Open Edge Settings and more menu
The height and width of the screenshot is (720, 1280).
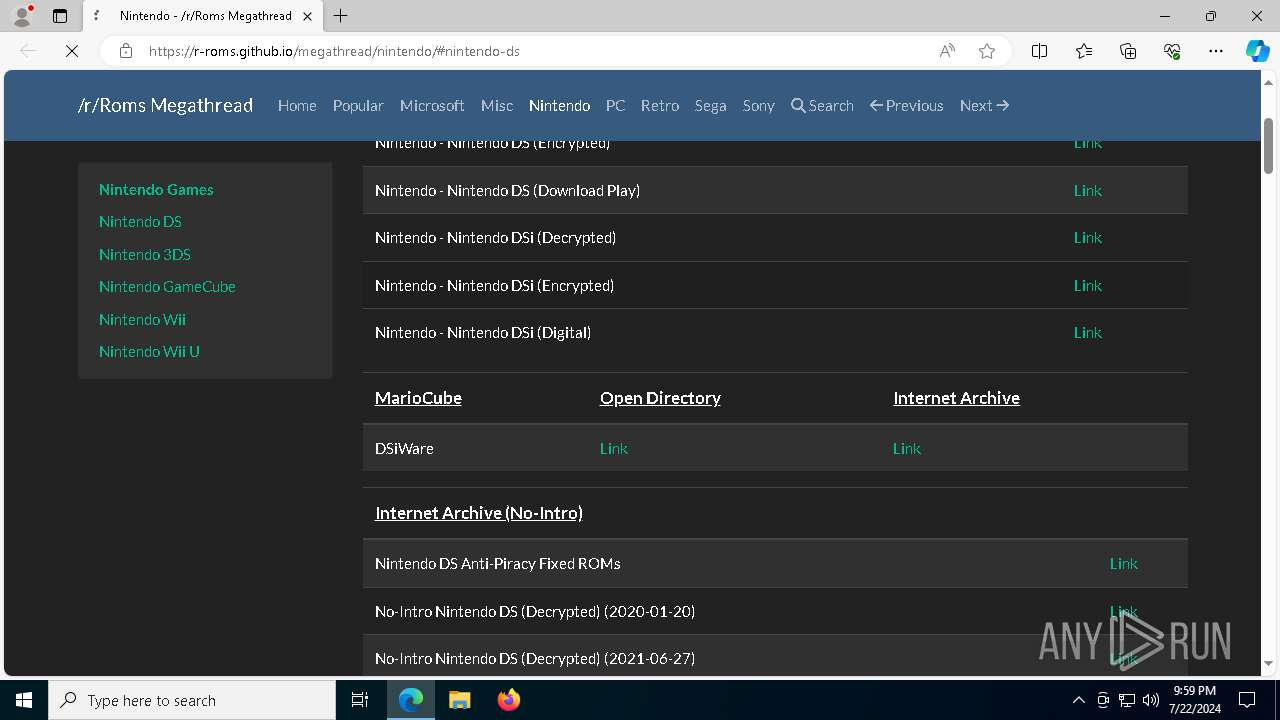pos(1216,51)
